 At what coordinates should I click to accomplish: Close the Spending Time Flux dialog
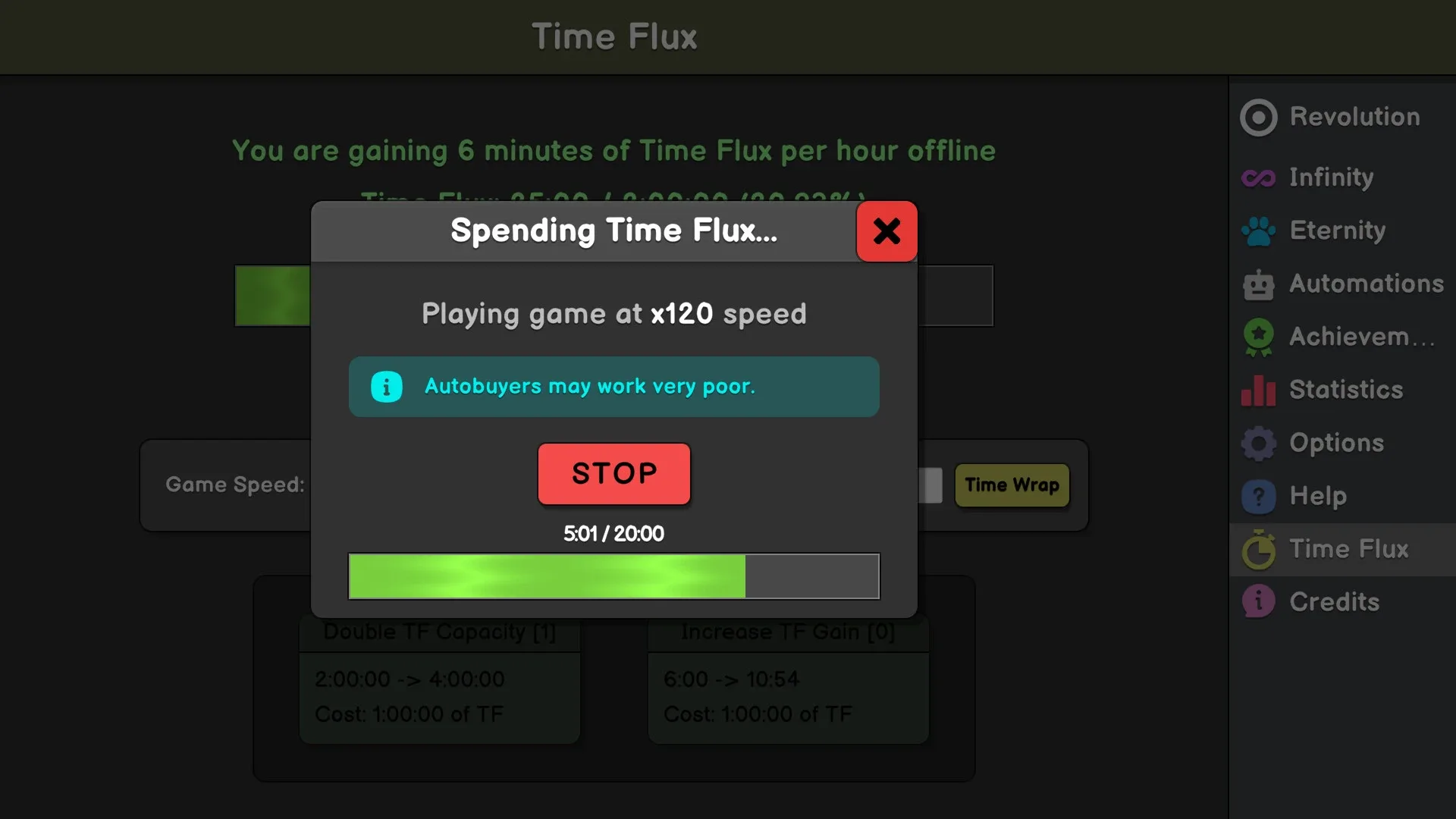[x=886, y=231]
